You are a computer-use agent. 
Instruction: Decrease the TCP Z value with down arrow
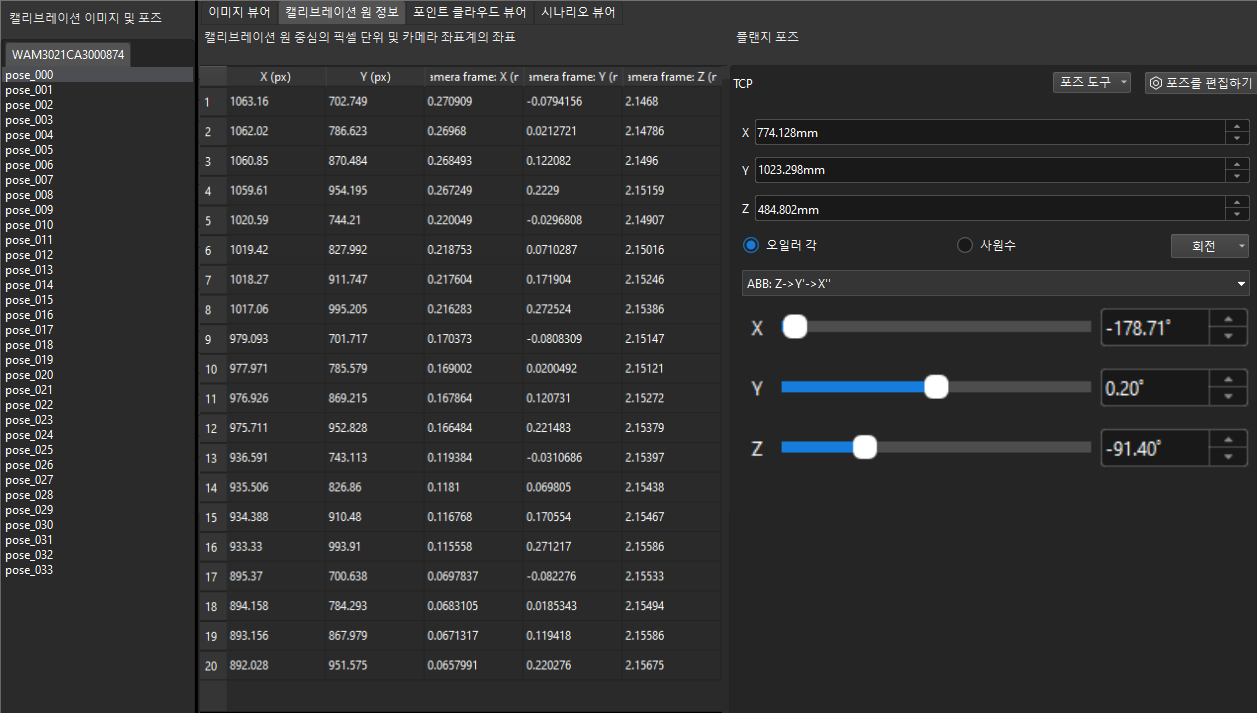1238,215
